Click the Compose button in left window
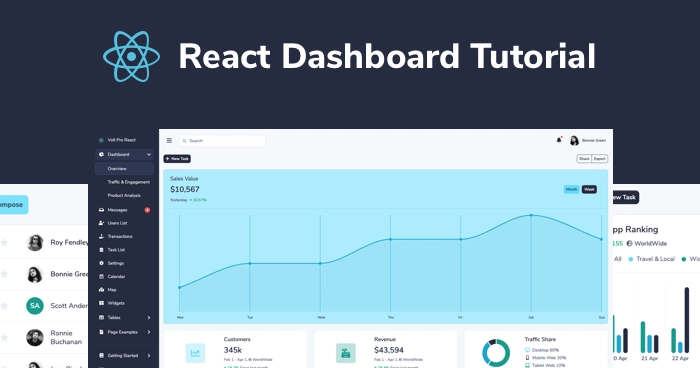This screenshot has height=368, width=700. (x=14, y=205)
